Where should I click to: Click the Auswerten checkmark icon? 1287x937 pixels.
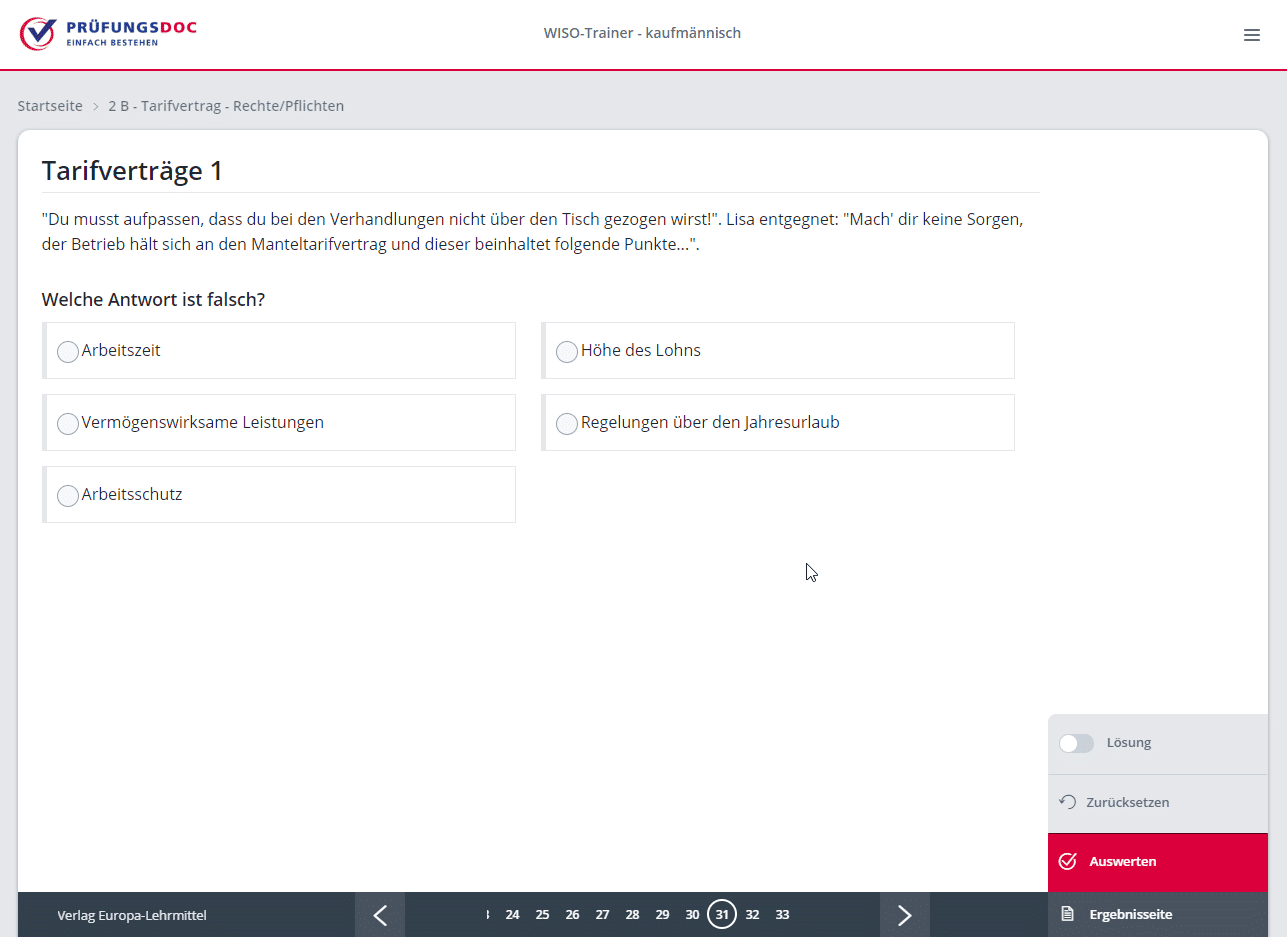tap(1067, 861)
